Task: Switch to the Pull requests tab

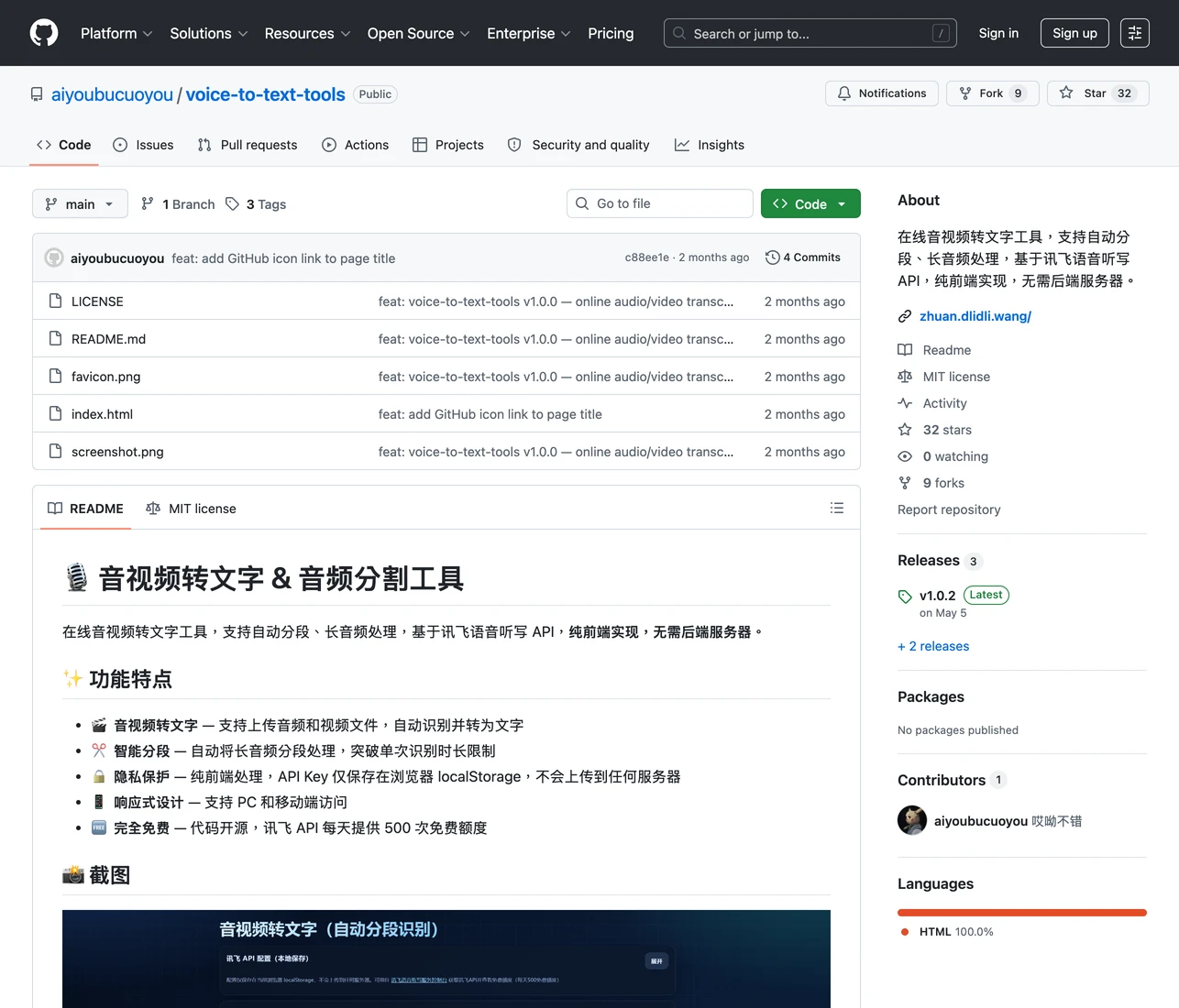Action: pyautogui.click(x=248, y=145)
